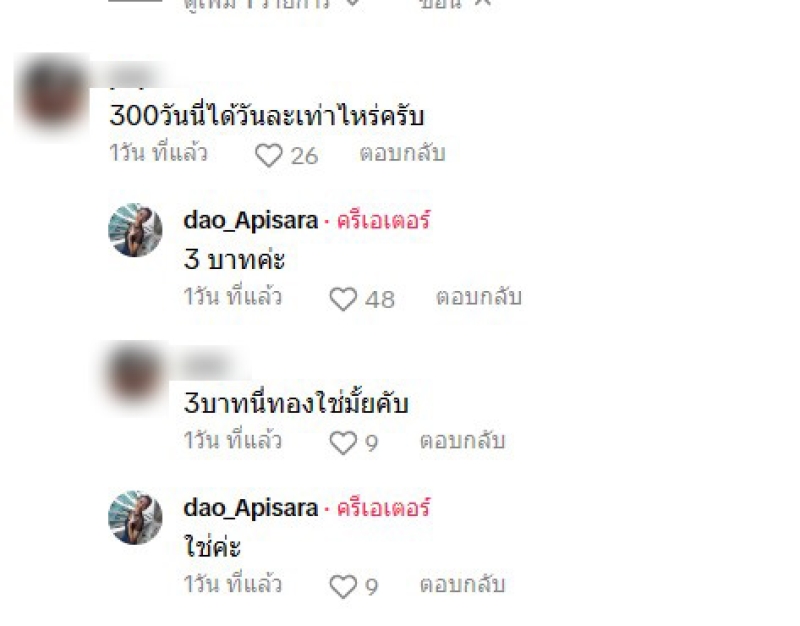Click the 48 like count
This screenshot has height=626, width=800.
(380, 299)
